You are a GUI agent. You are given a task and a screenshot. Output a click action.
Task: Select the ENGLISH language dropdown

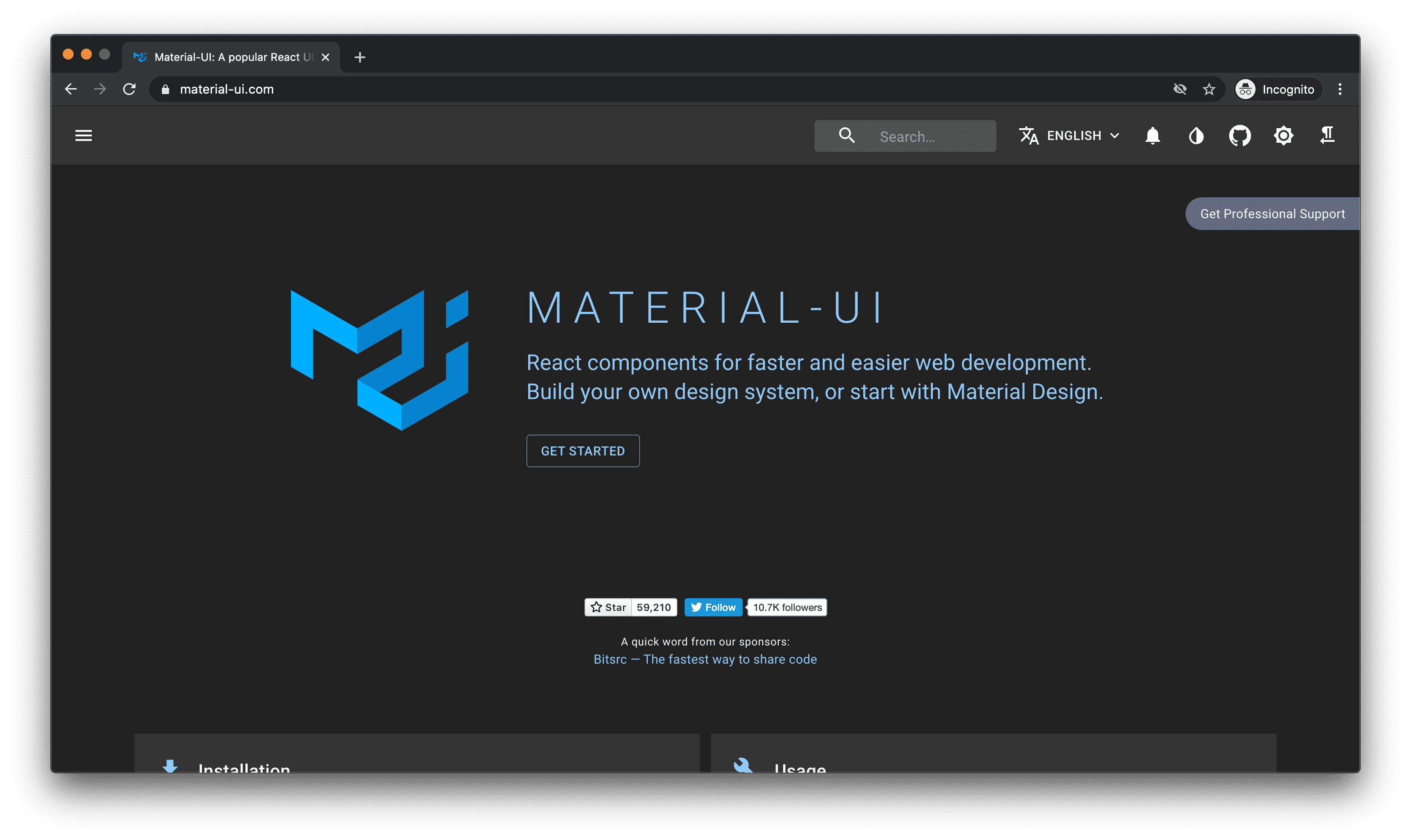tap(1068, 135)
